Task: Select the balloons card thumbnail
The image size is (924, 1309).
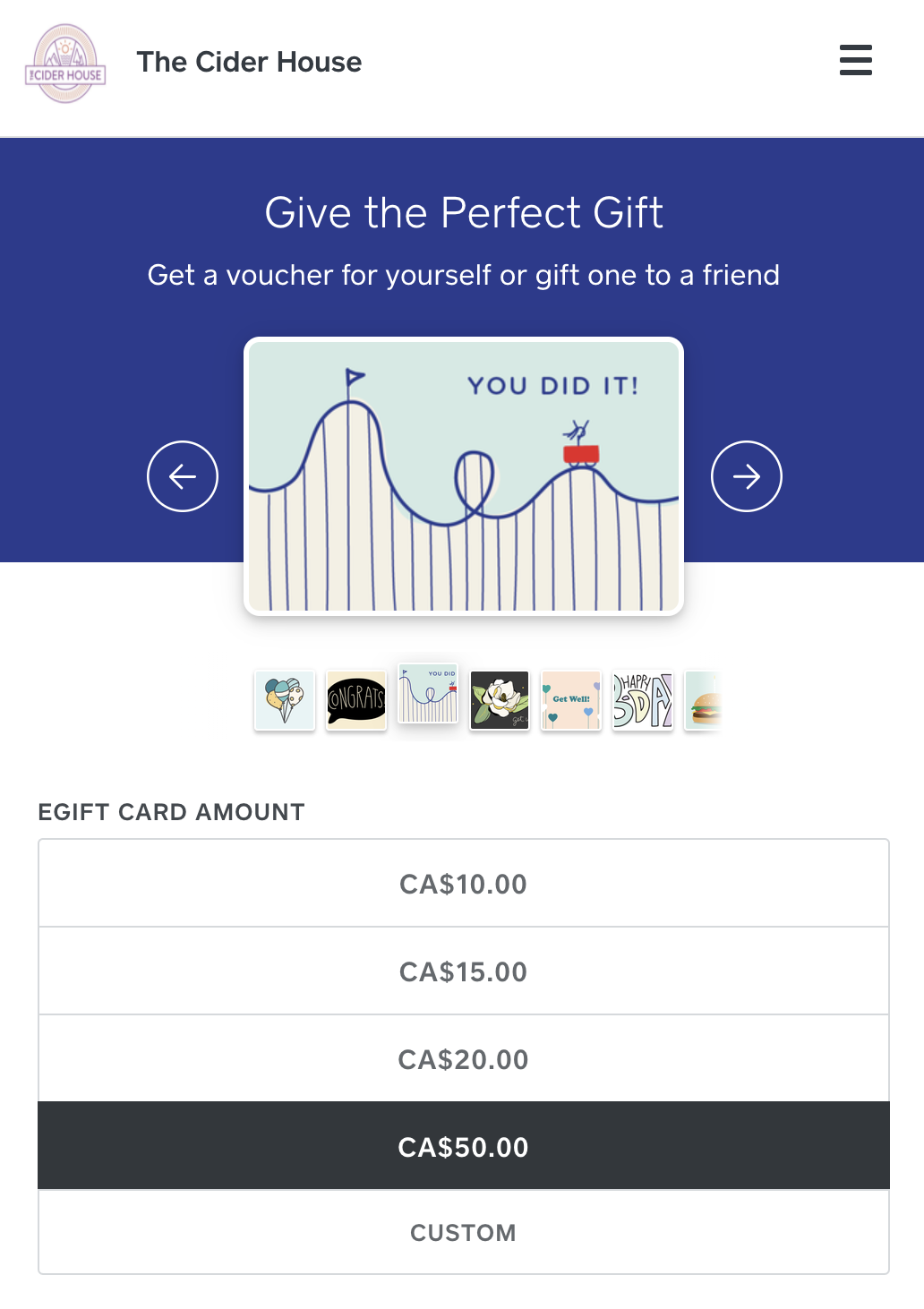Action: coord(285,700)
